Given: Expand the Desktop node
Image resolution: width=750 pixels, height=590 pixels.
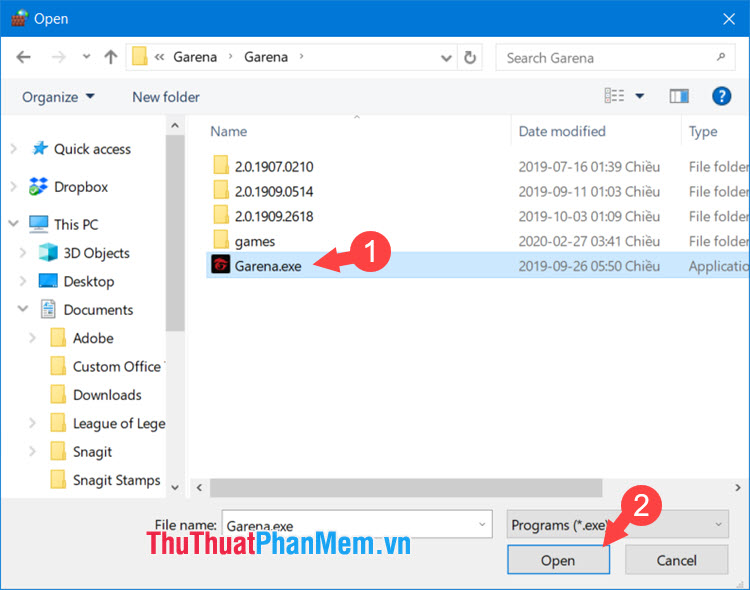Looking at the screenshot, I should (22, 281).
